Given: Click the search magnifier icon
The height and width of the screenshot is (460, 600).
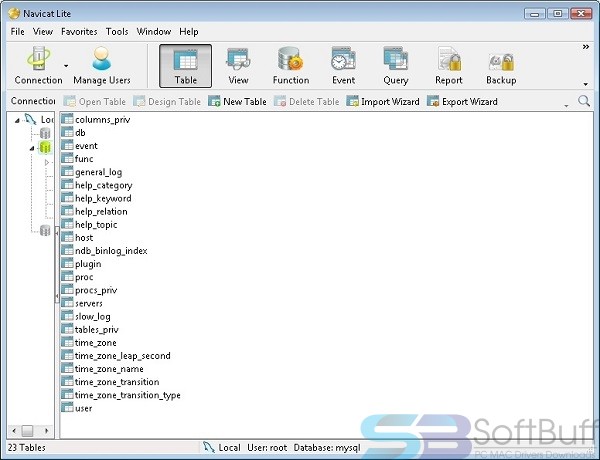Looking at the screenshot, I should pos(584,101).
